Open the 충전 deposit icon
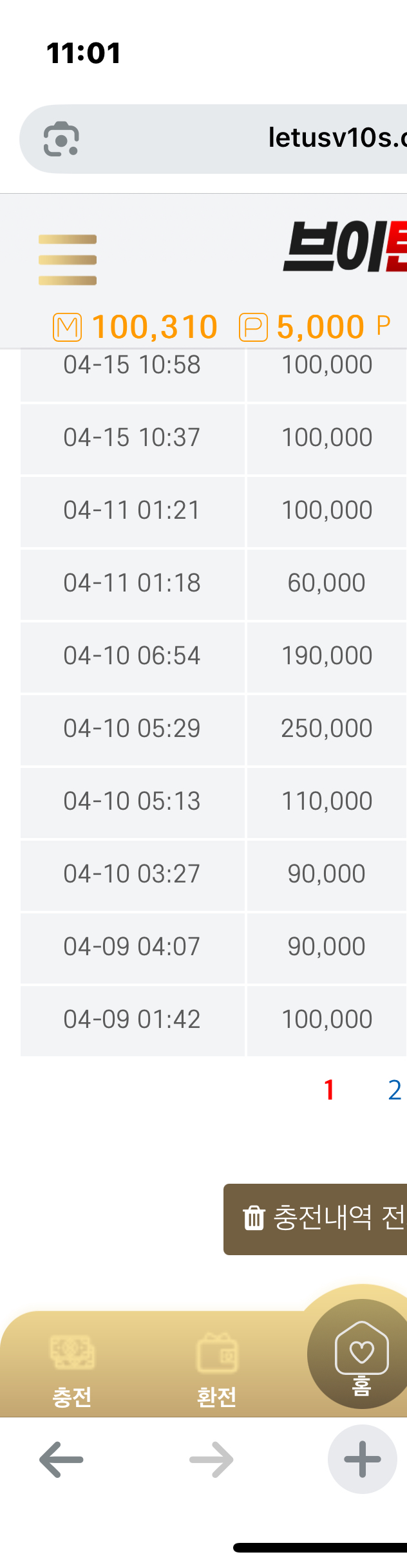 pos(72,1353)
